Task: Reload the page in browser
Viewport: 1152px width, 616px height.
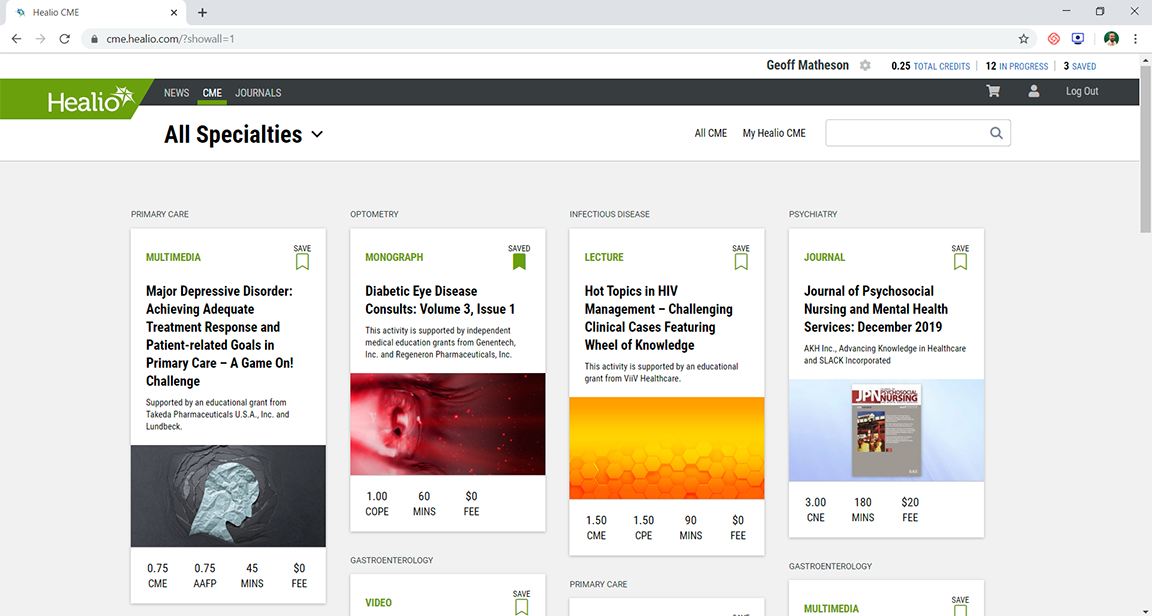Action: tap(65, 39)
